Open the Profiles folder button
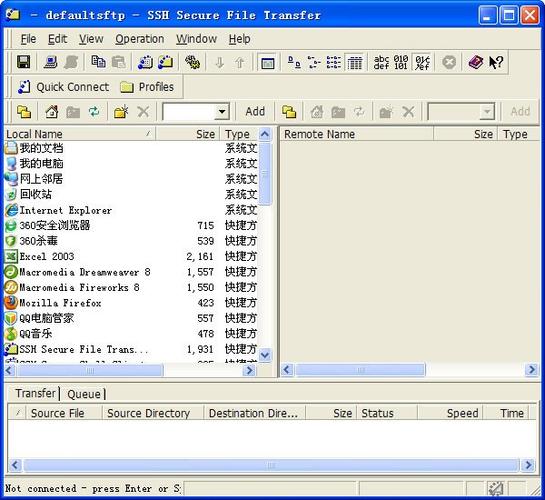 pos(147,87)
